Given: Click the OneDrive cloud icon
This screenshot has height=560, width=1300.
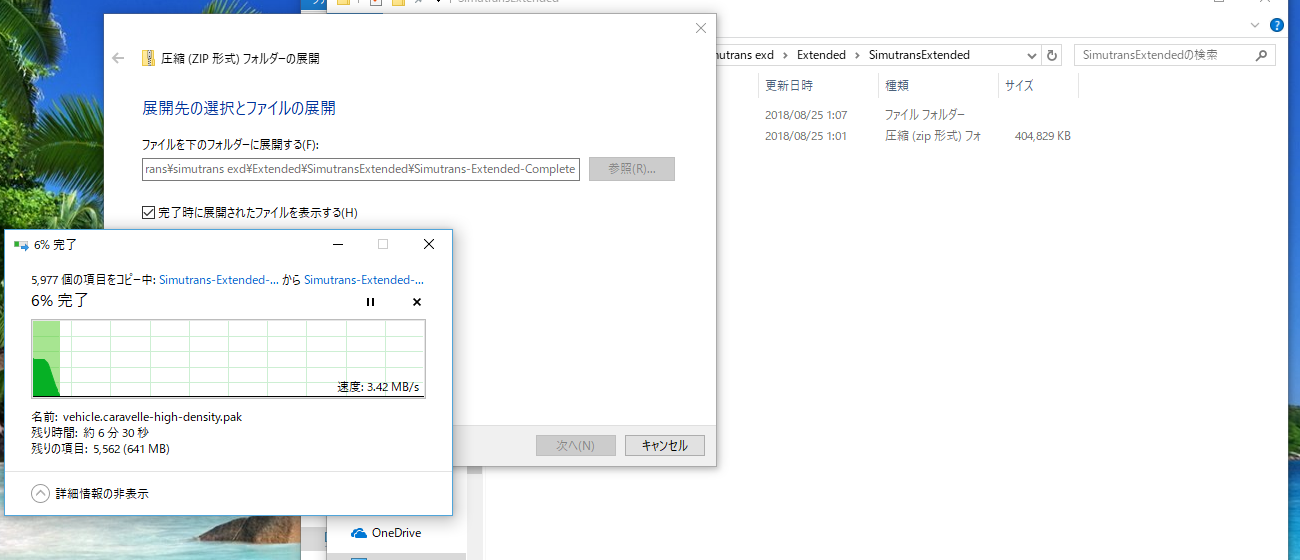Looking at the screenshot, I should (x=358, y=533).
